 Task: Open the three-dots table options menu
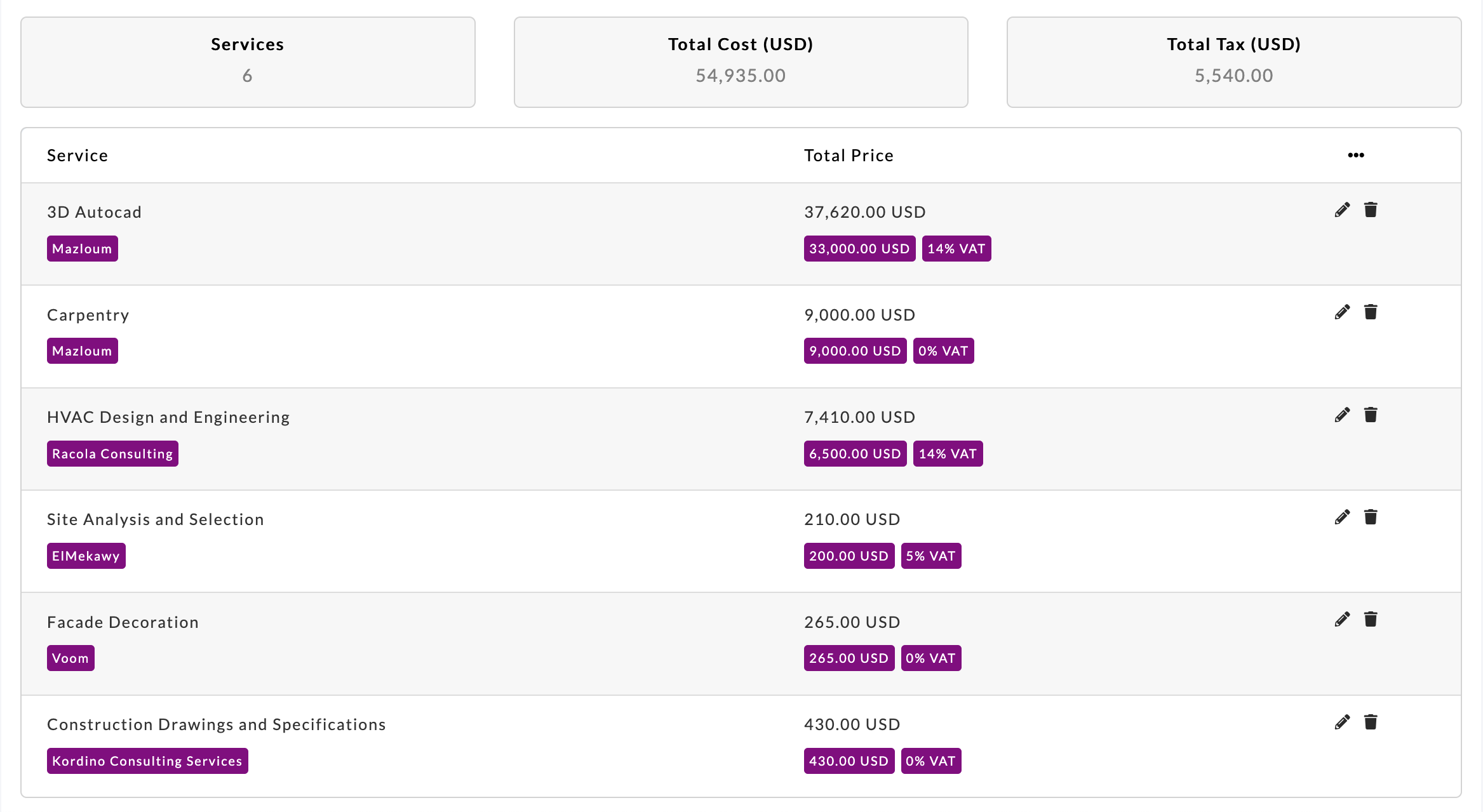[x=1356, y=156]
